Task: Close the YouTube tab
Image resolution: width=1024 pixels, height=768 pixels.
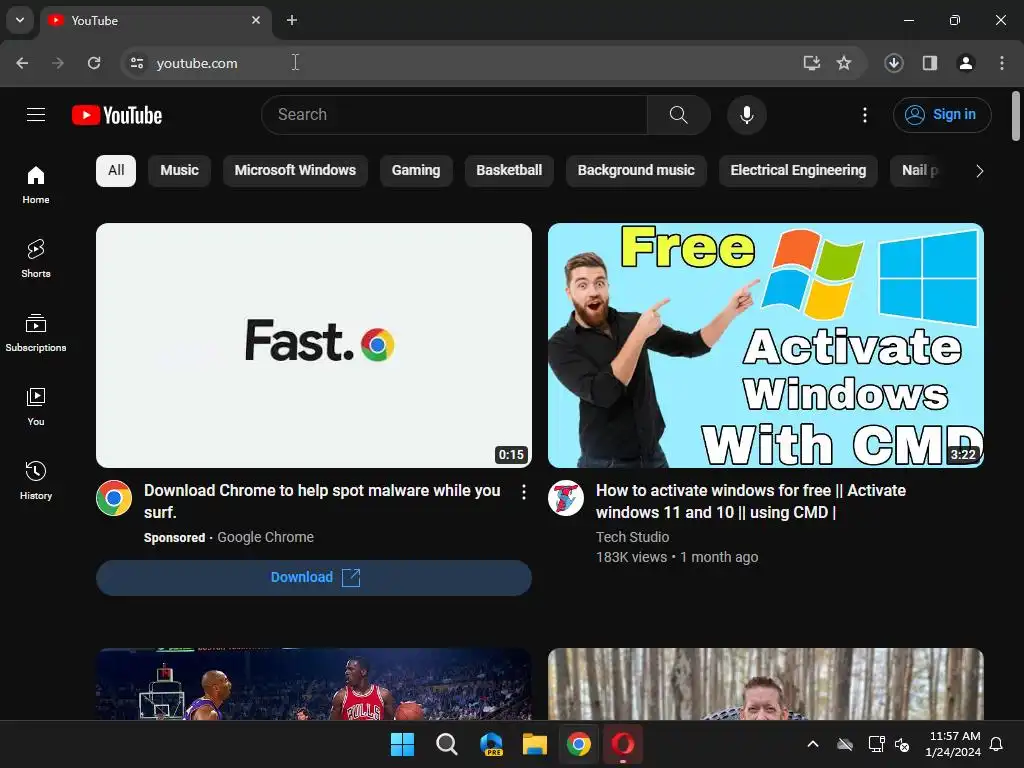Action: (x=256, y=20)
